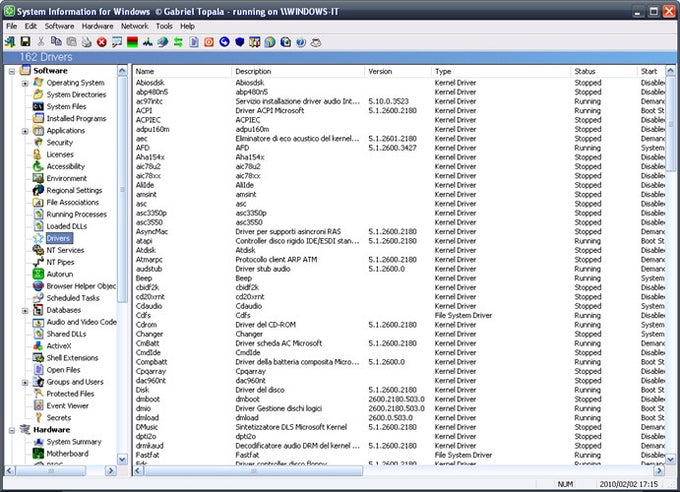The width and height of the screenshot is (680, 492).
Task: Select Secrets in the Software tree
Action: (59, 418)
